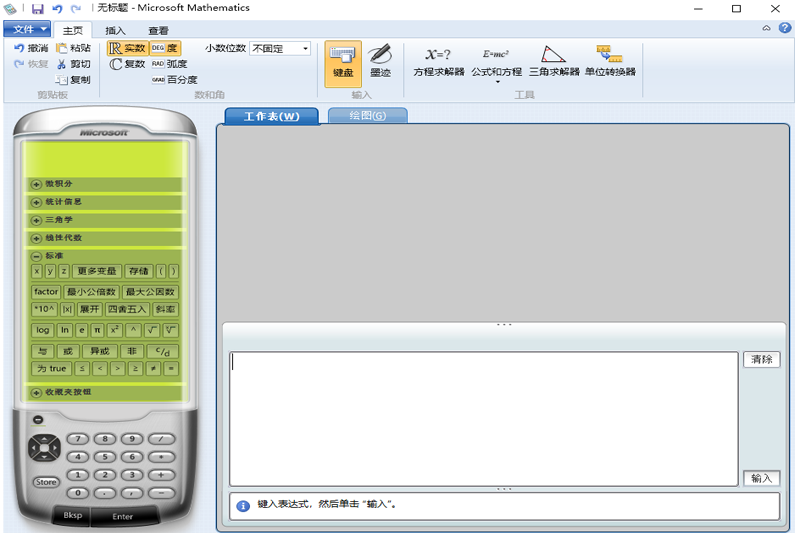Image resolution: width=800 pixels, height=533 pixels.
Task: Click the 清除 clear button
Action: 761,359
